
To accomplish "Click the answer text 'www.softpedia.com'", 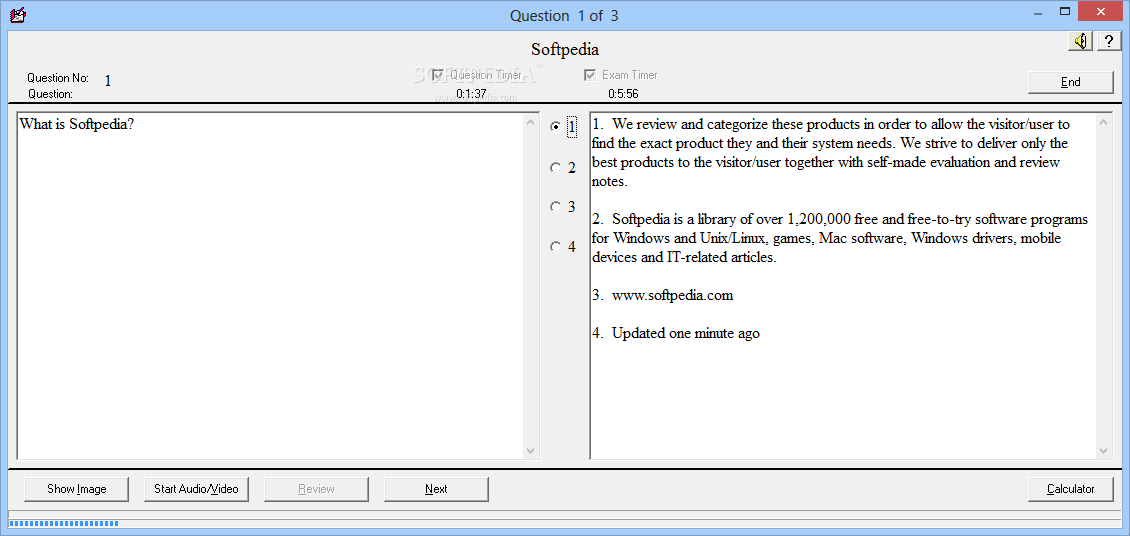I will [672, 295].
